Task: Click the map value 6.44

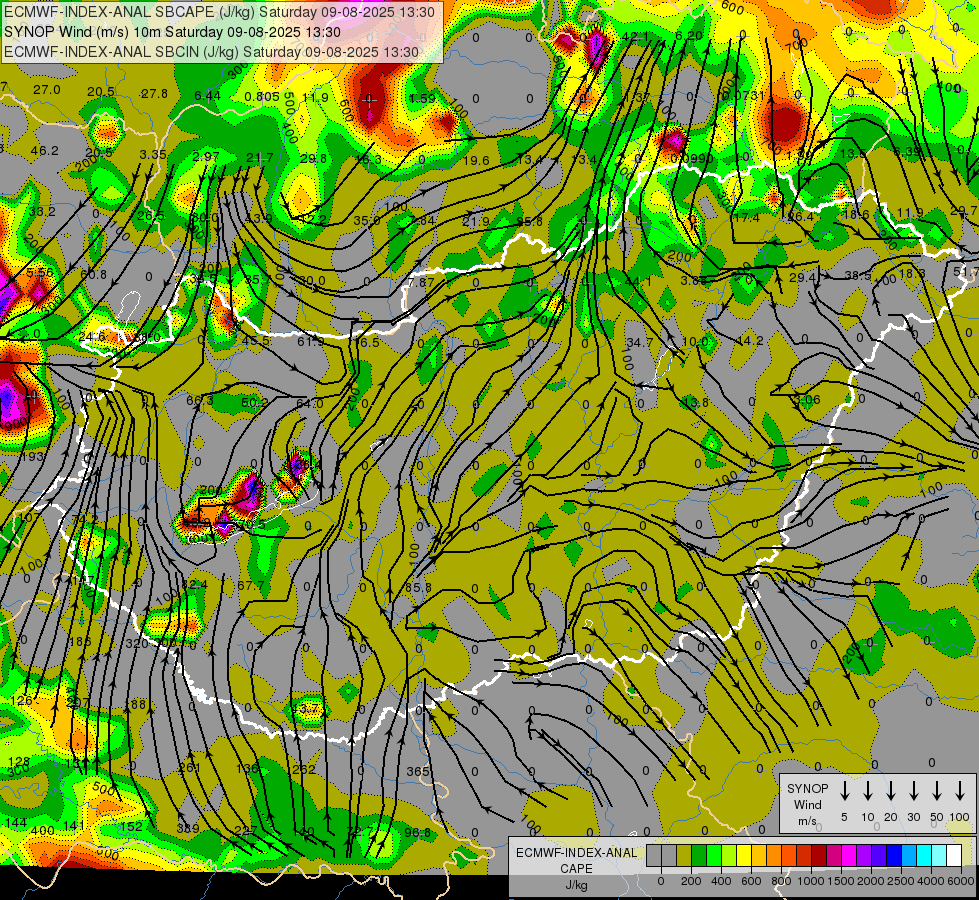Action: tap(207, 95)
